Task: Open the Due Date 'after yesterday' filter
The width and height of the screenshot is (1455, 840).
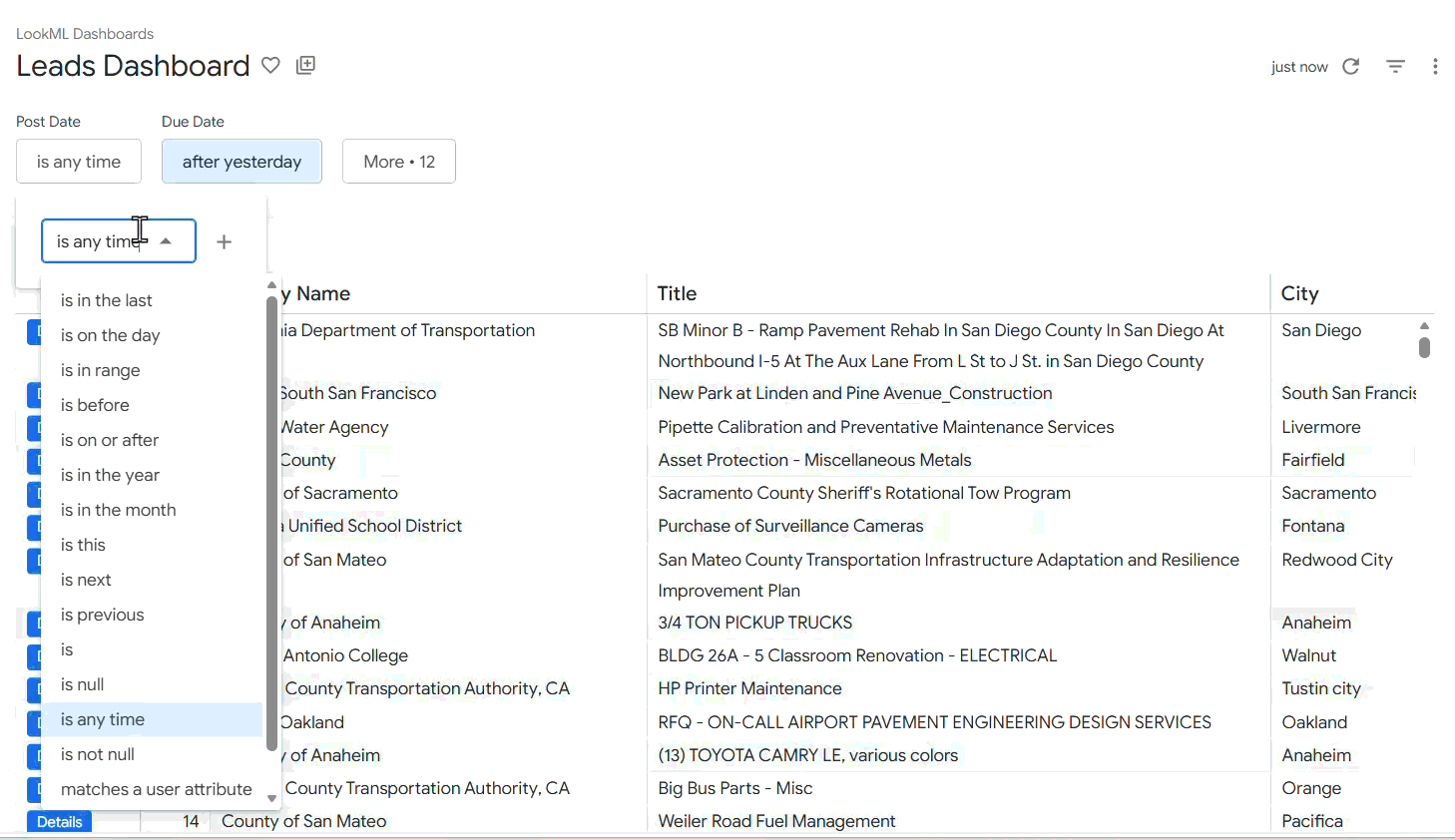Action: pyautogui.click(x=242, y=162)
